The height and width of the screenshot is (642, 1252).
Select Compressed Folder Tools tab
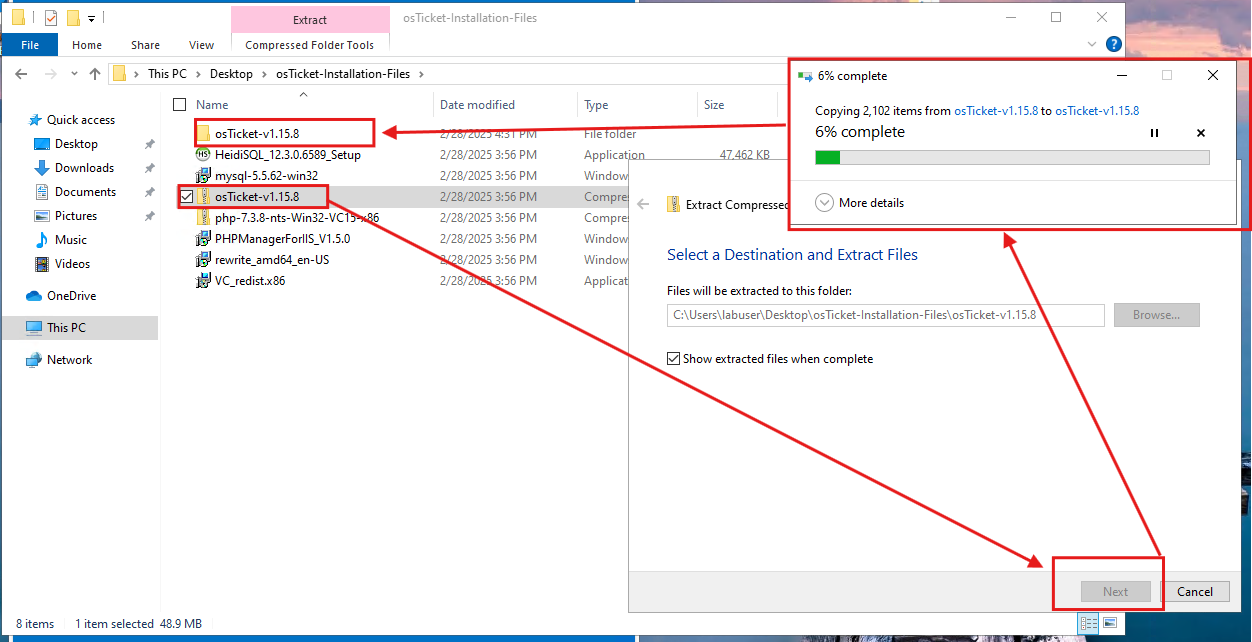(310, 45)
